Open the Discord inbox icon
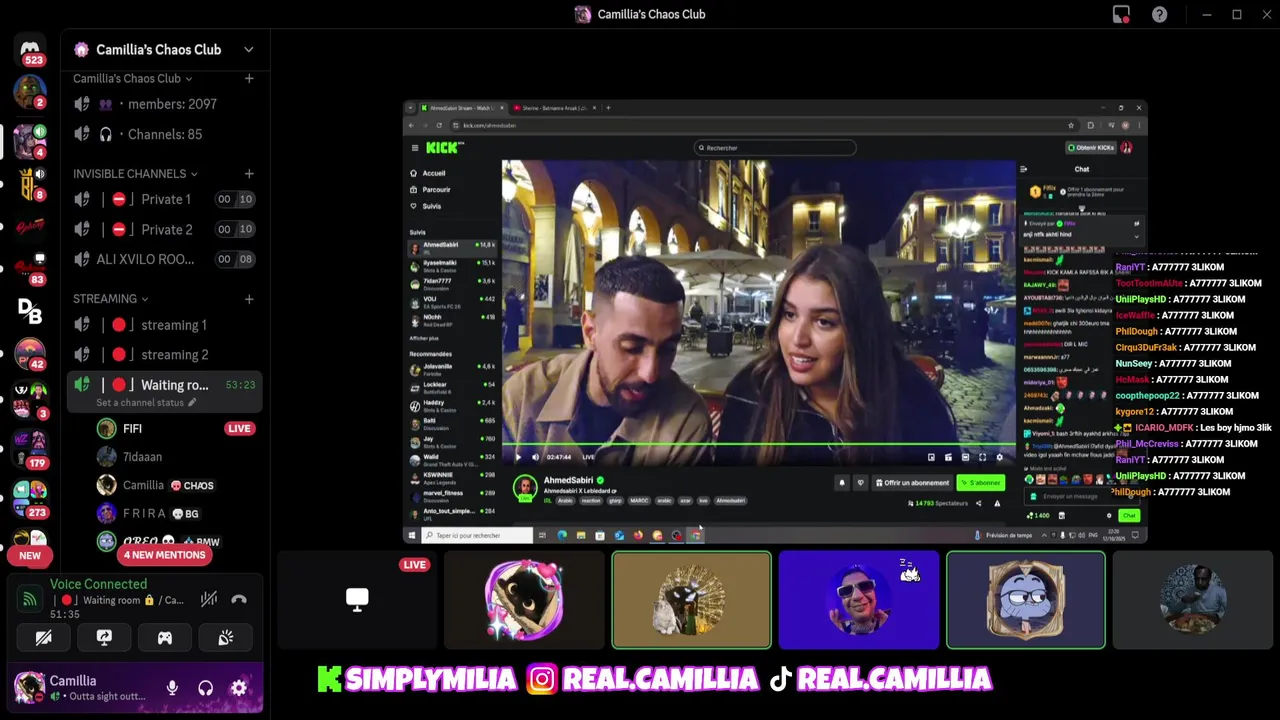 (1121, 14)
